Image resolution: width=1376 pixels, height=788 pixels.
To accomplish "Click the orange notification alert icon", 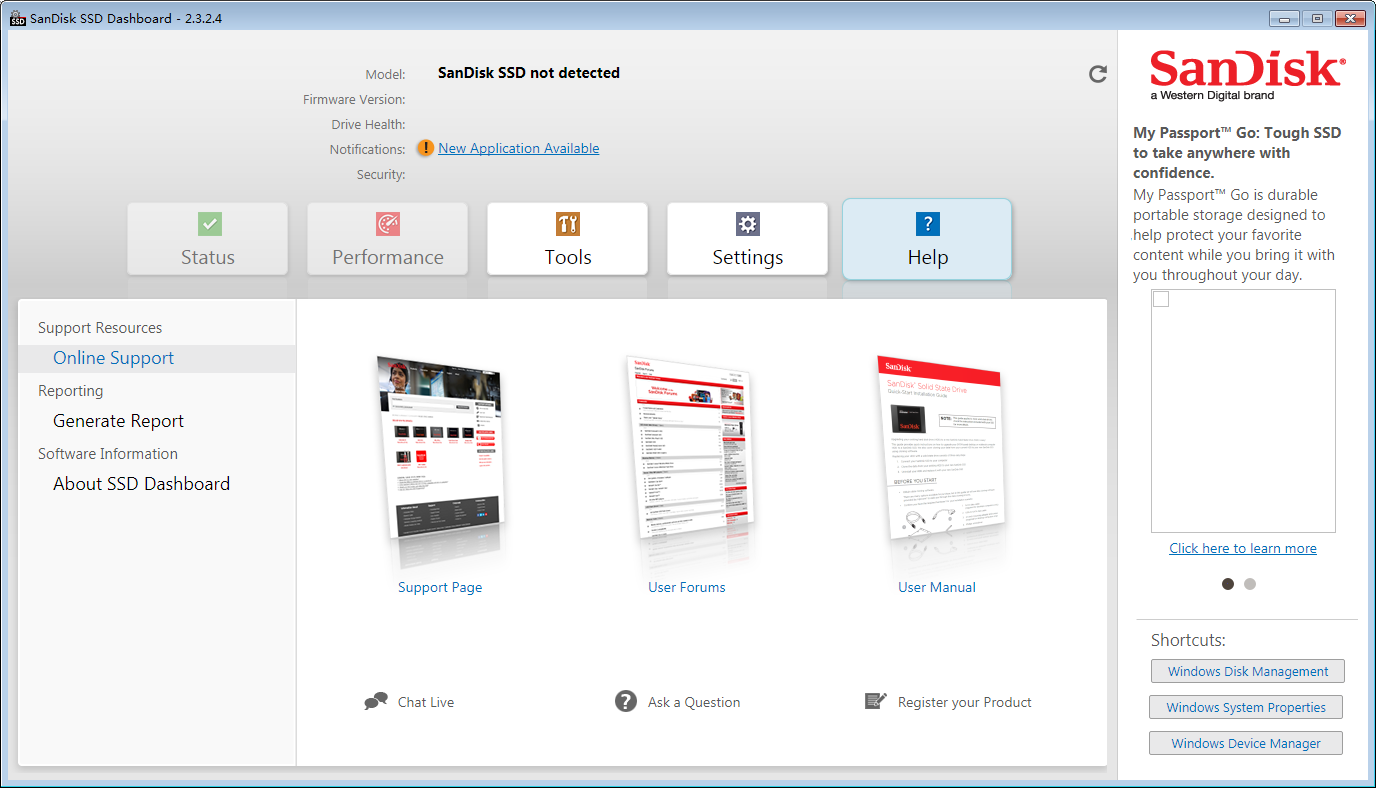I will coord(425,148).
